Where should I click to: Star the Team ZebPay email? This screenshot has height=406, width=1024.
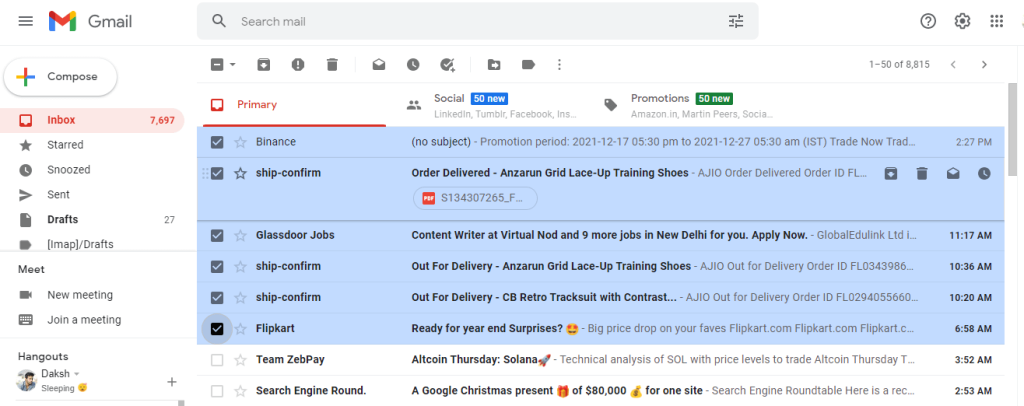pos(240,360)
